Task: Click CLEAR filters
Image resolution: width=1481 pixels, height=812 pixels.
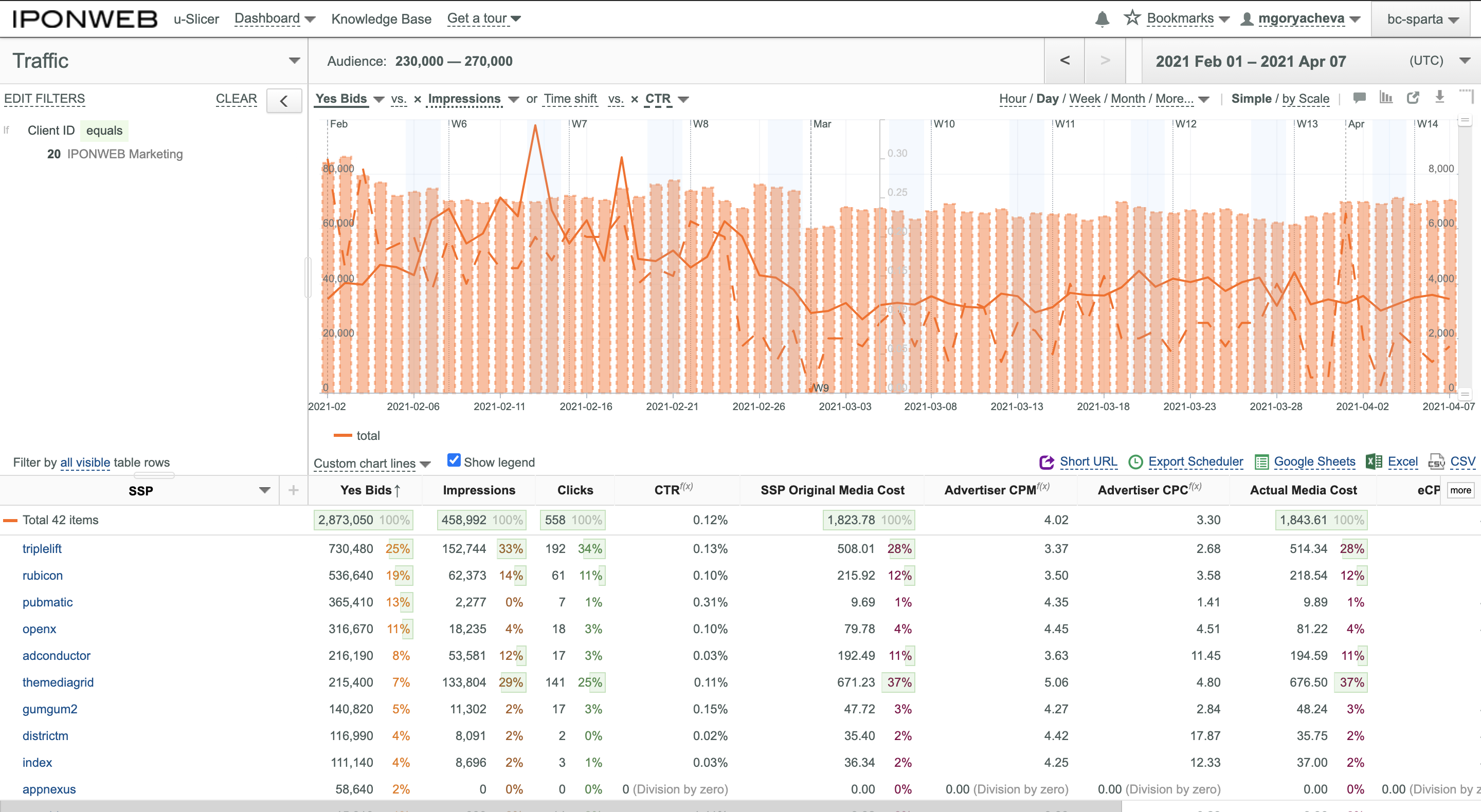Action: tap(237, 99)
